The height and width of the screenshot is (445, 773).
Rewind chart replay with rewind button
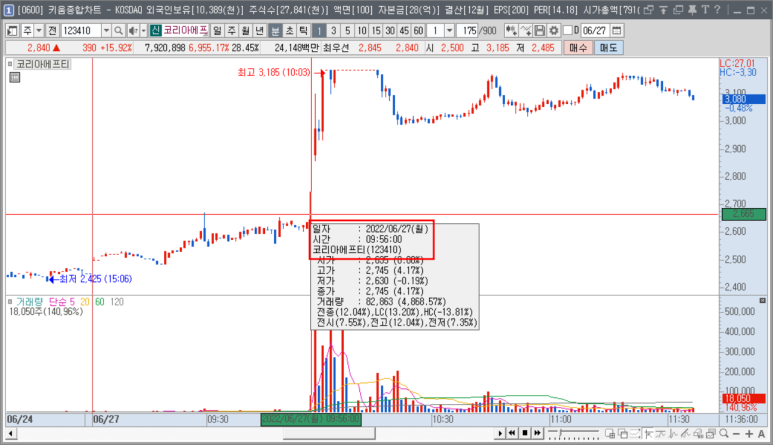(512, 433)
